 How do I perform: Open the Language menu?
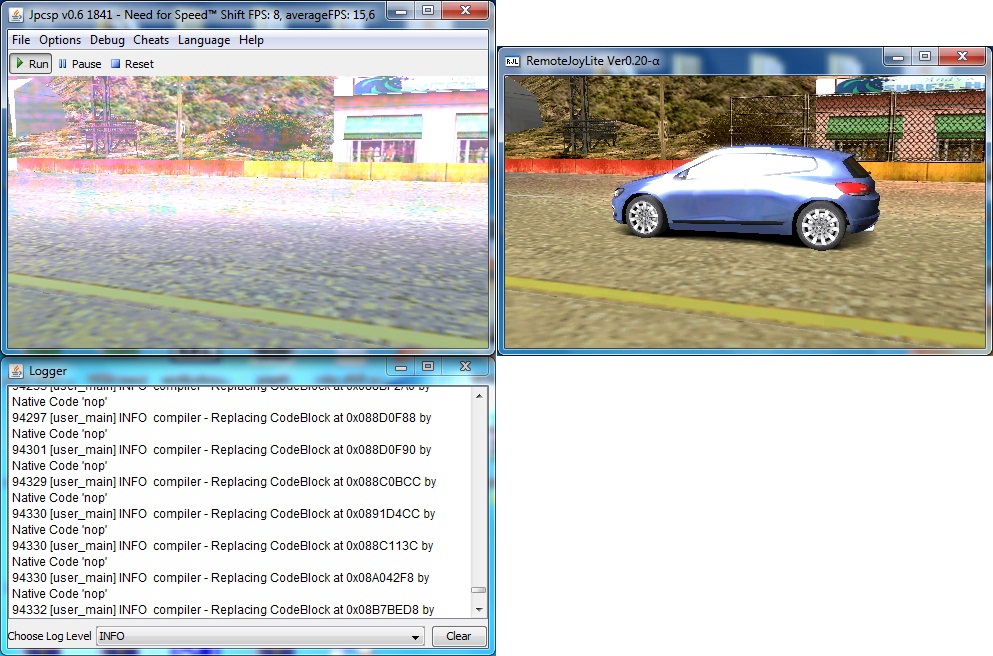204,40
